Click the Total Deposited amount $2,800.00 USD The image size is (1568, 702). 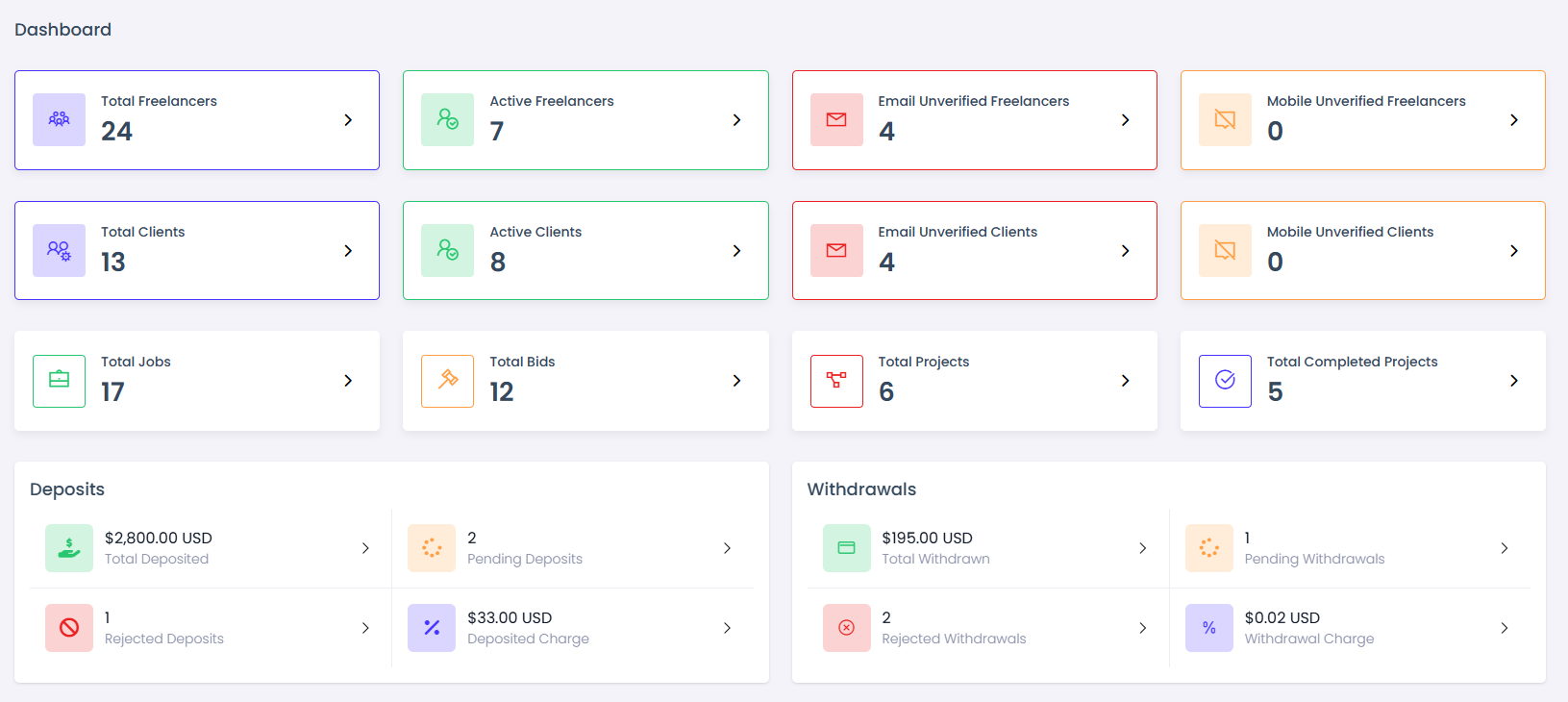coord(159,539)
